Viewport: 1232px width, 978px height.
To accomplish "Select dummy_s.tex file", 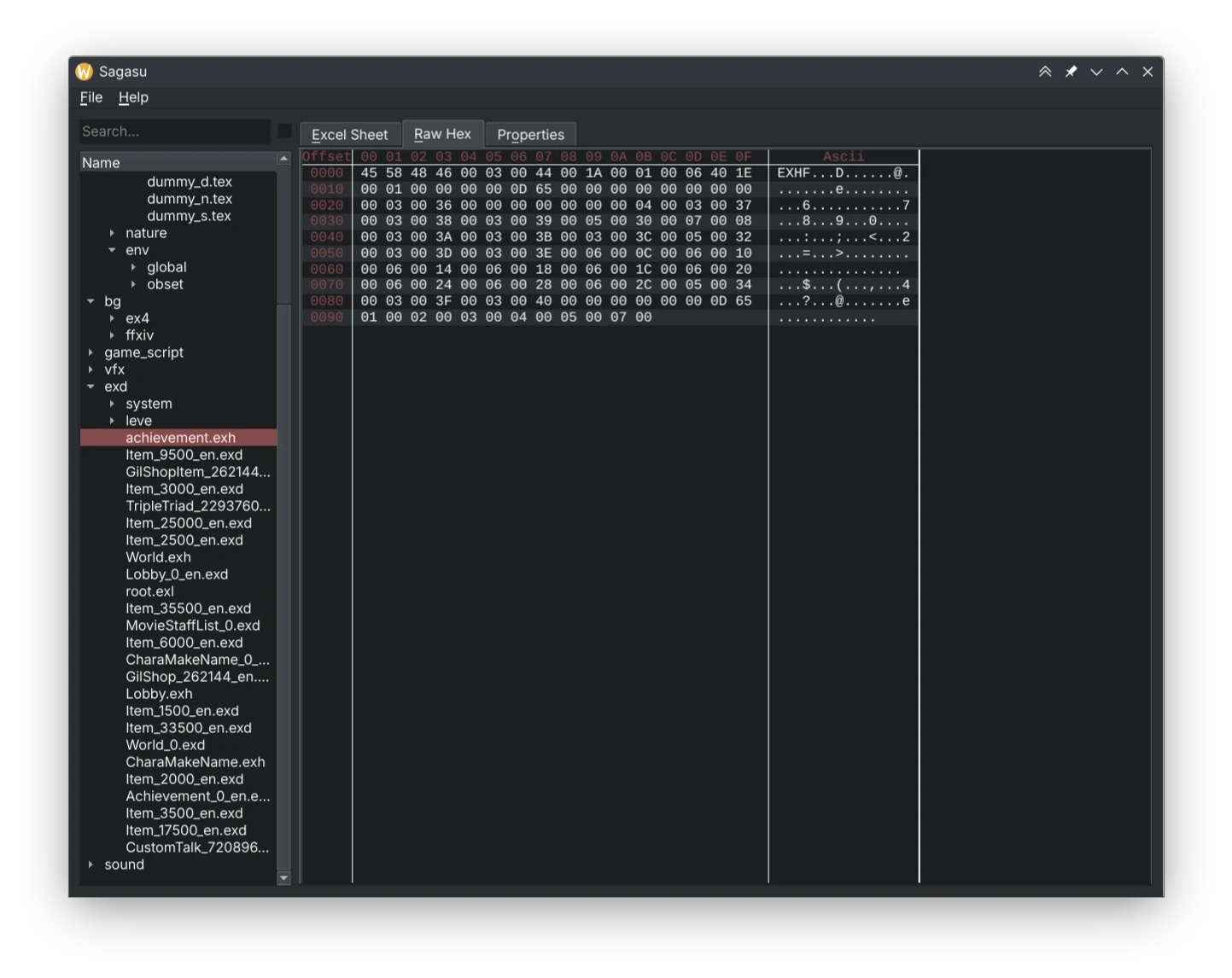I will click(x=189, y=216).
